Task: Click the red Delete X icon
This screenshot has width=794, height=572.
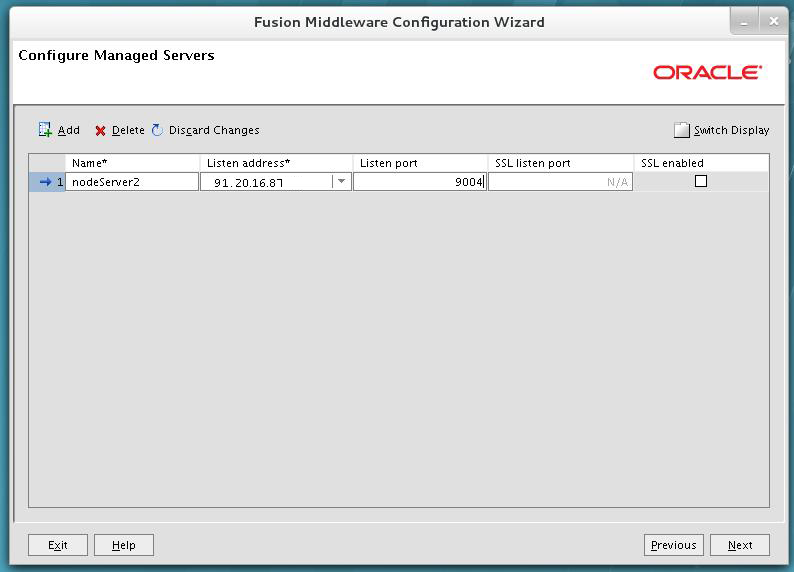Action: point(100,131)
